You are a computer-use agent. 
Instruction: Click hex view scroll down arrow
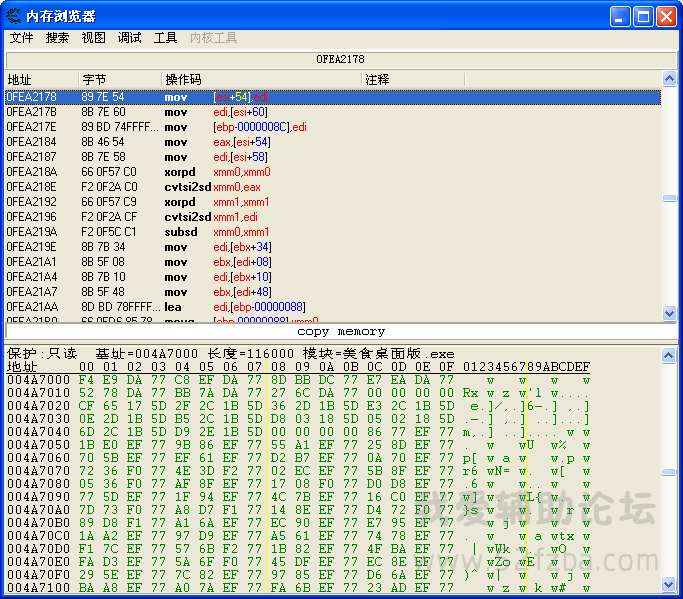pyautogui.click(x=668, y=584)
